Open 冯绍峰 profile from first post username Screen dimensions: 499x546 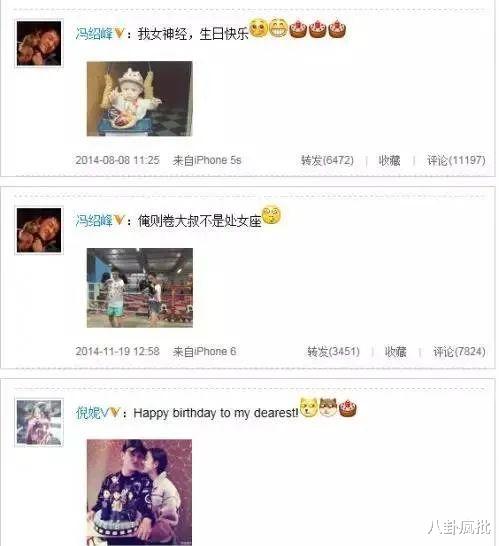[94, 34]
